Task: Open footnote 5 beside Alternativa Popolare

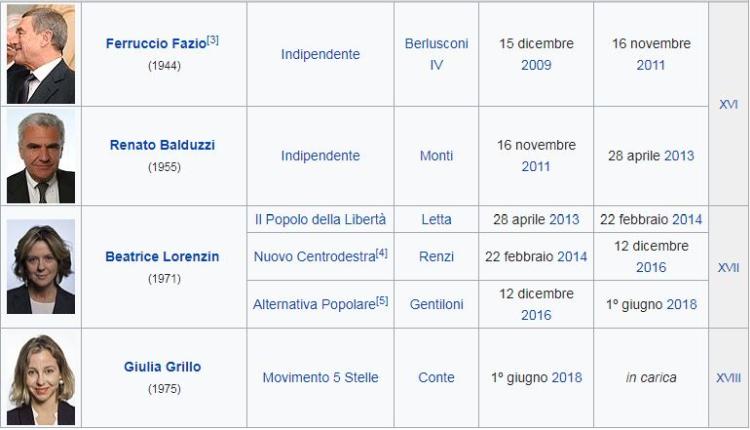Action: 382,301
